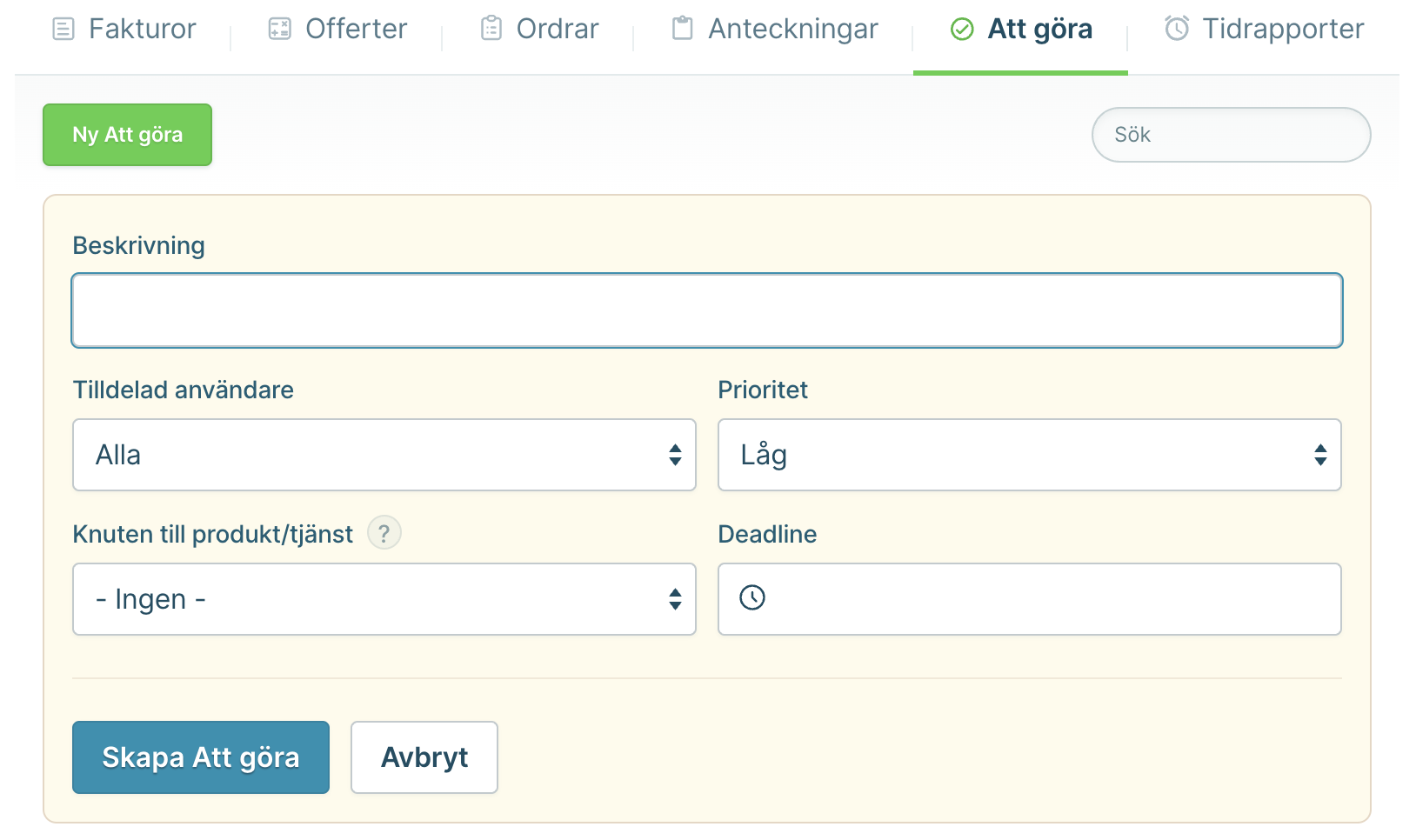1416x840 pixels.
Task: Click the Fakturor invoice icon
Action: (x=63, y=30)
